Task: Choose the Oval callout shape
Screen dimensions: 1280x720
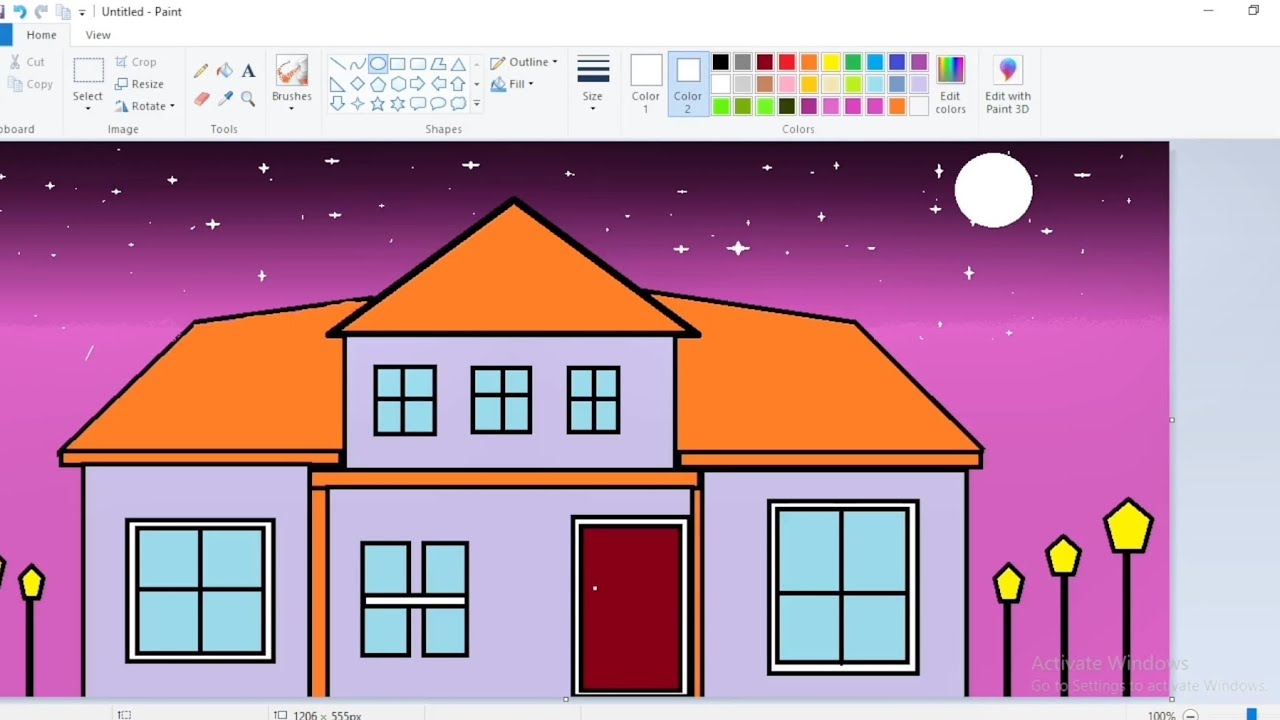Action: (x=438, y=104)
